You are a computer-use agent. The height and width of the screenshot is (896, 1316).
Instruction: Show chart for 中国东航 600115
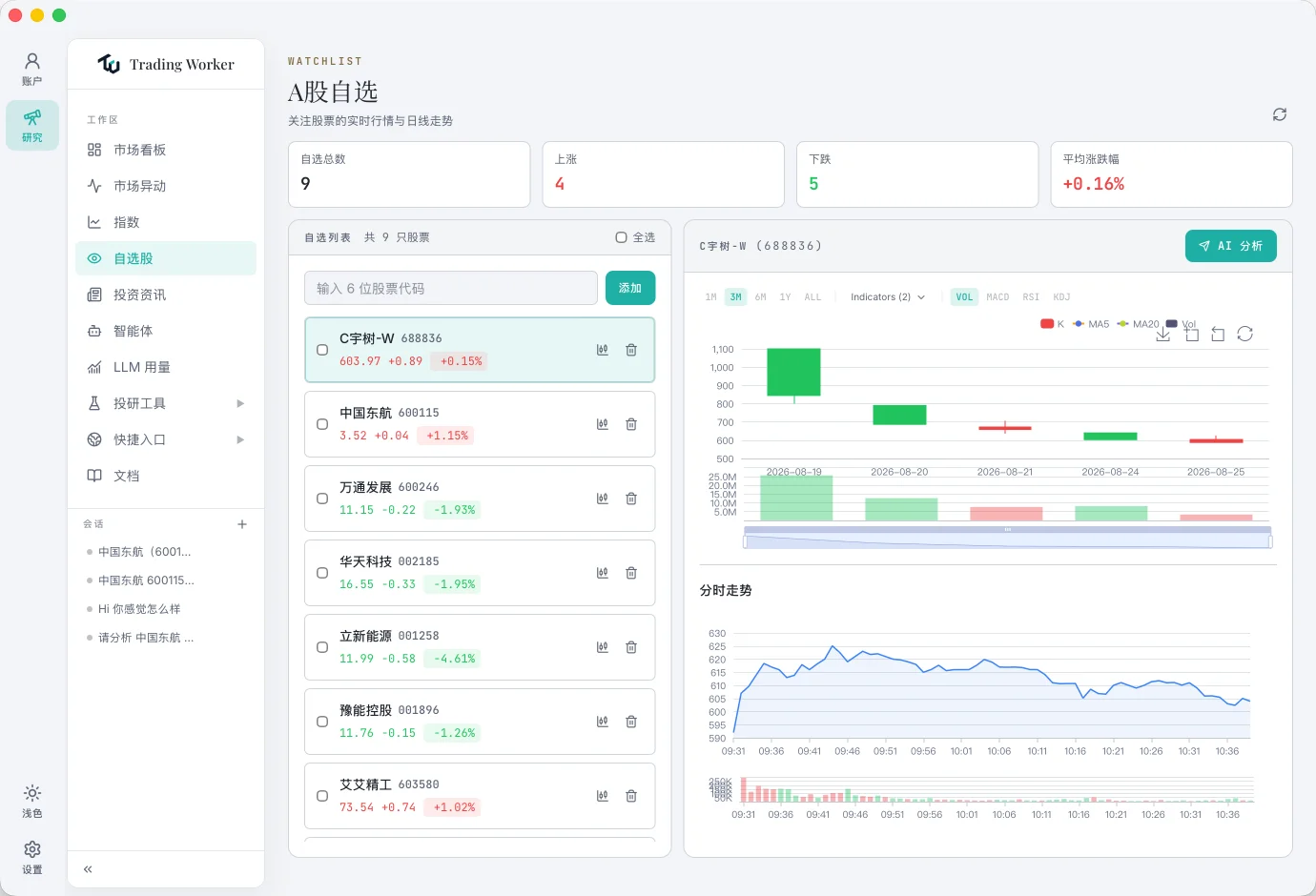pos(603,424)
